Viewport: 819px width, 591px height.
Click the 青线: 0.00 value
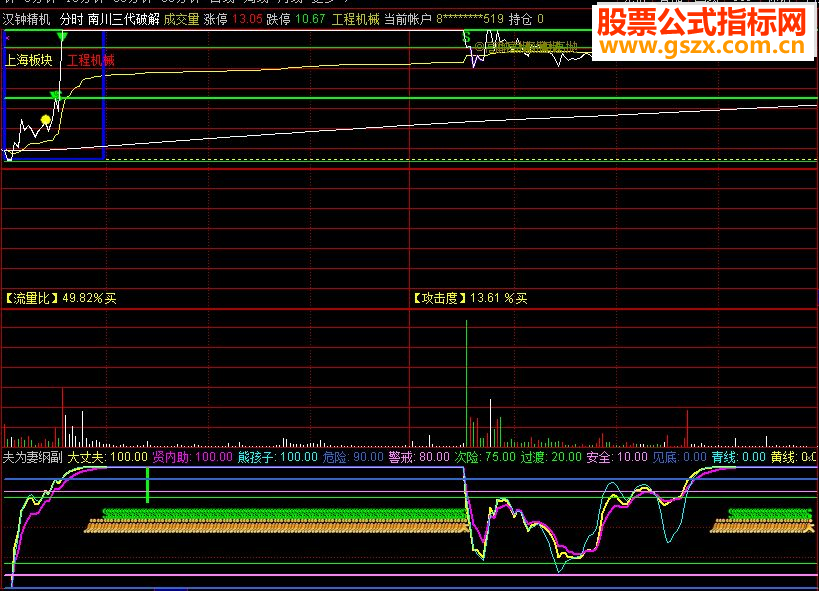coord(739,457)
